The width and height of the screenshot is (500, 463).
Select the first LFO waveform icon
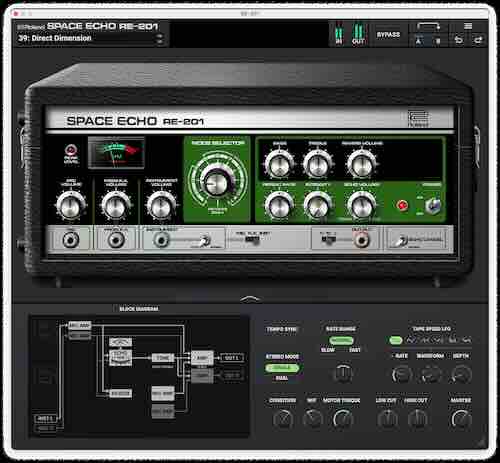tap(411, 340)
